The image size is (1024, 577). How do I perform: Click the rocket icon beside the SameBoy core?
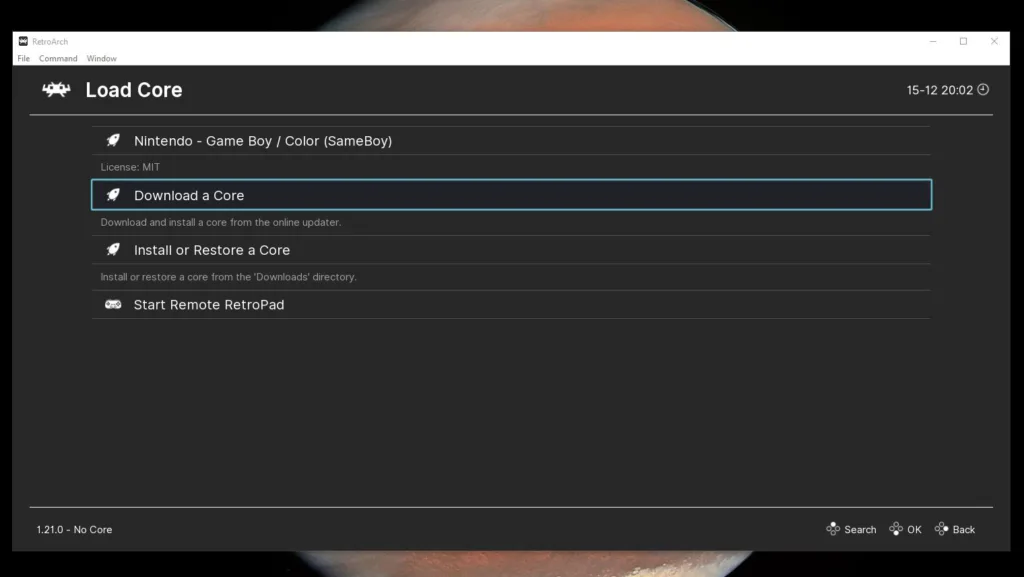coord(113,140)
